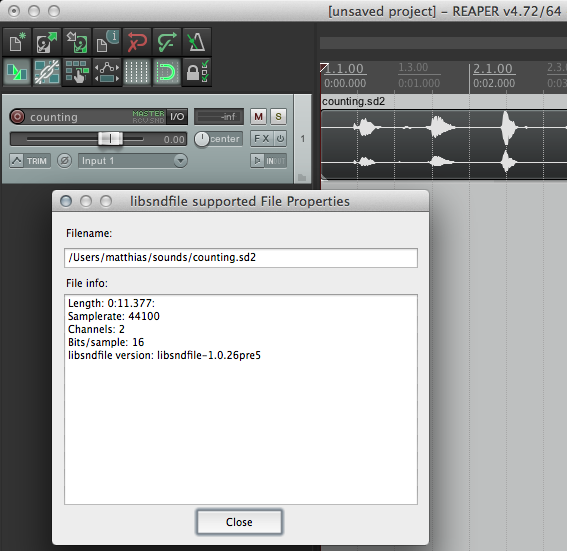The width and height of the screenshot is (567, 551).
Task: Toggle the locking padlock icon
Action: click(x=197, y=72)
